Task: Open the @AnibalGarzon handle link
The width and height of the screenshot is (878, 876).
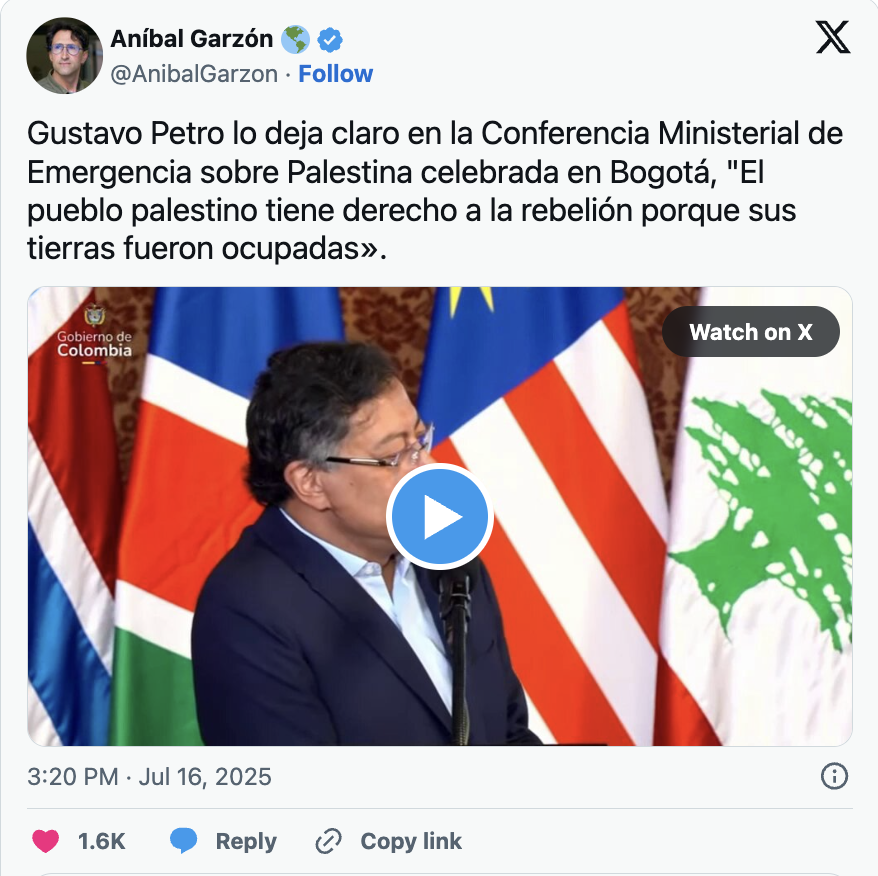Action: pyautogui.click(x=194, y=74)
